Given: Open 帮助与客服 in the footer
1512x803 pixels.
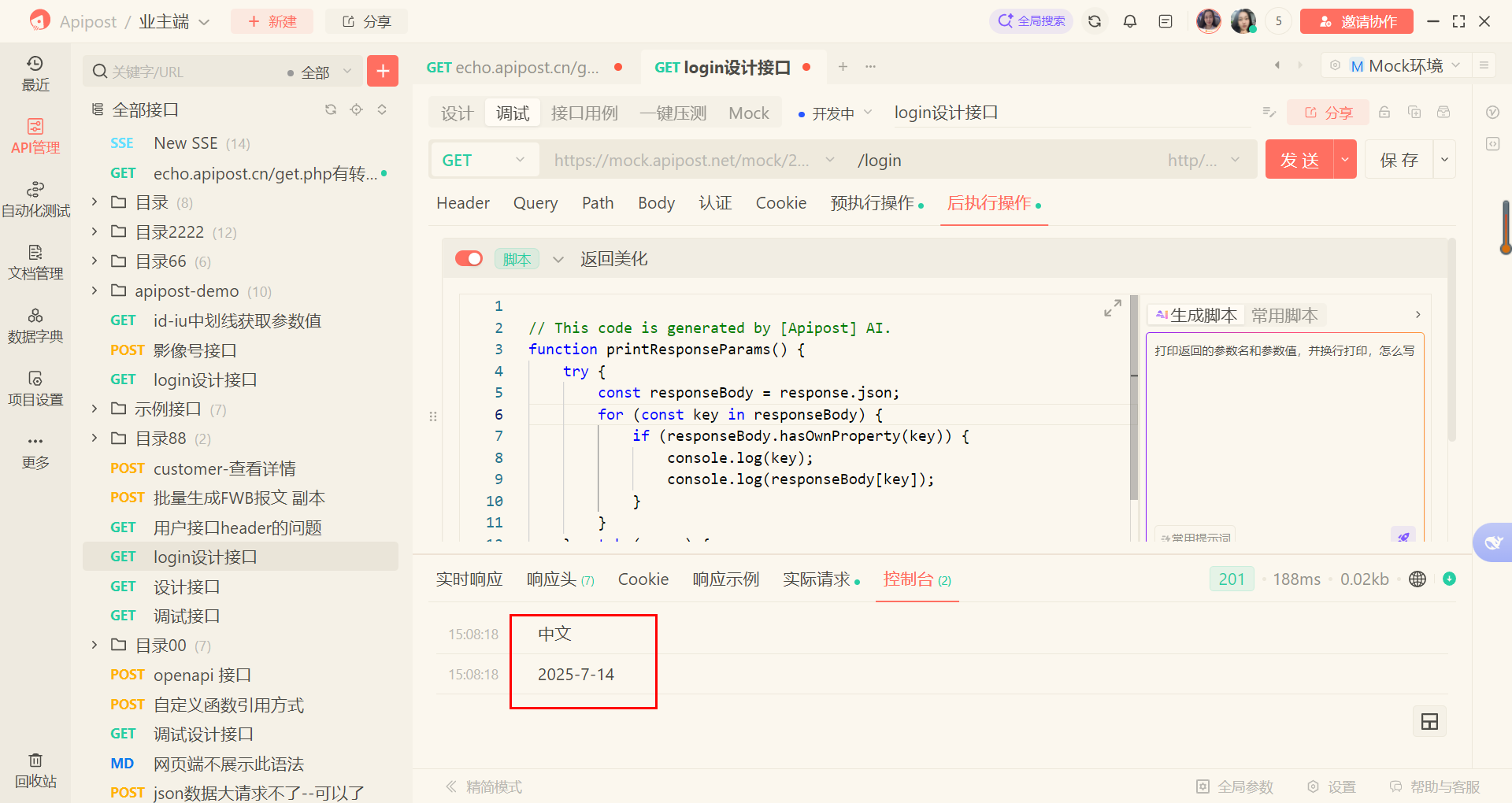Looking at the screenshot, I should [1435, 786].
